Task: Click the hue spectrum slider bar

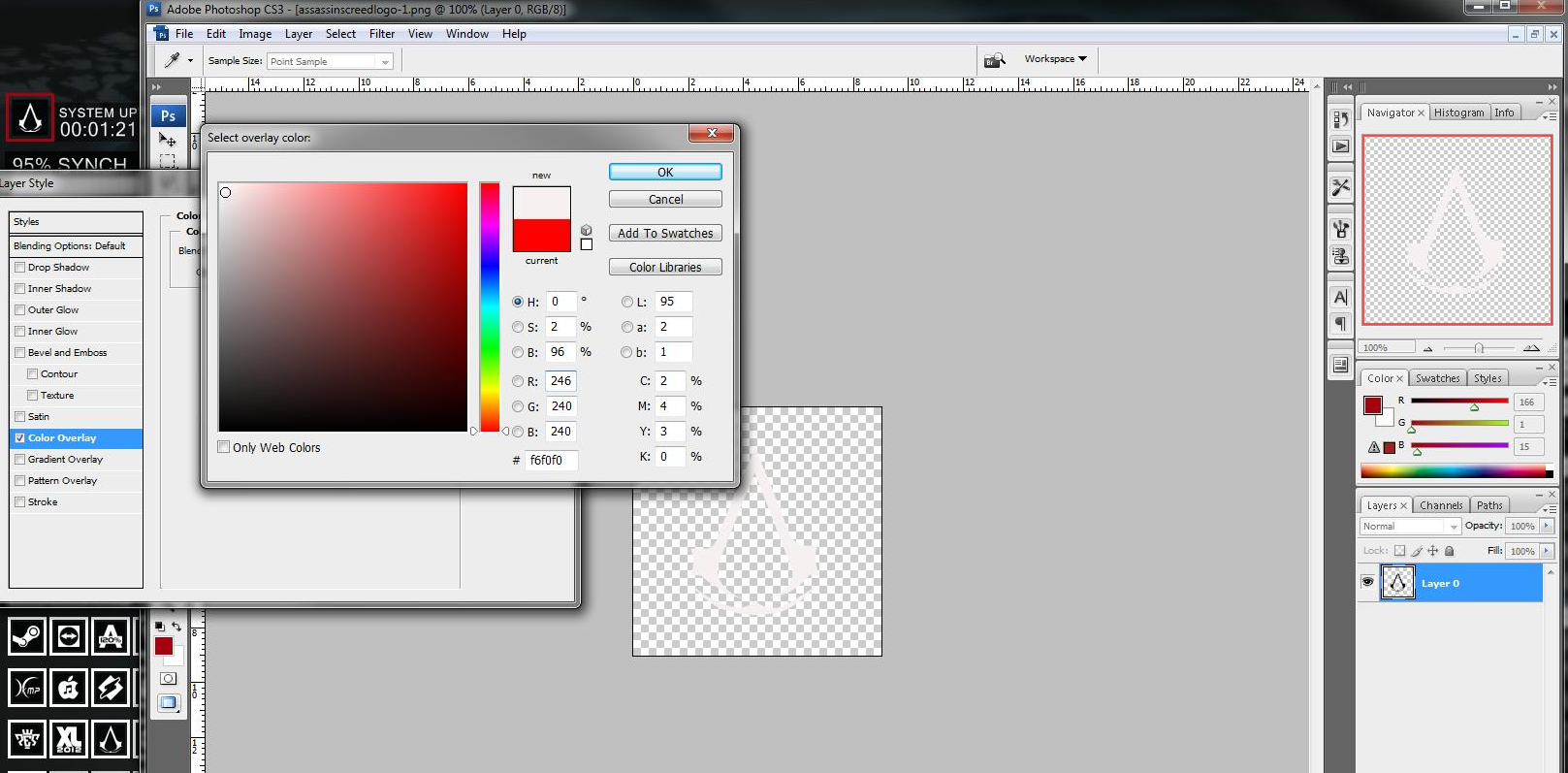Action: point(490,306)
